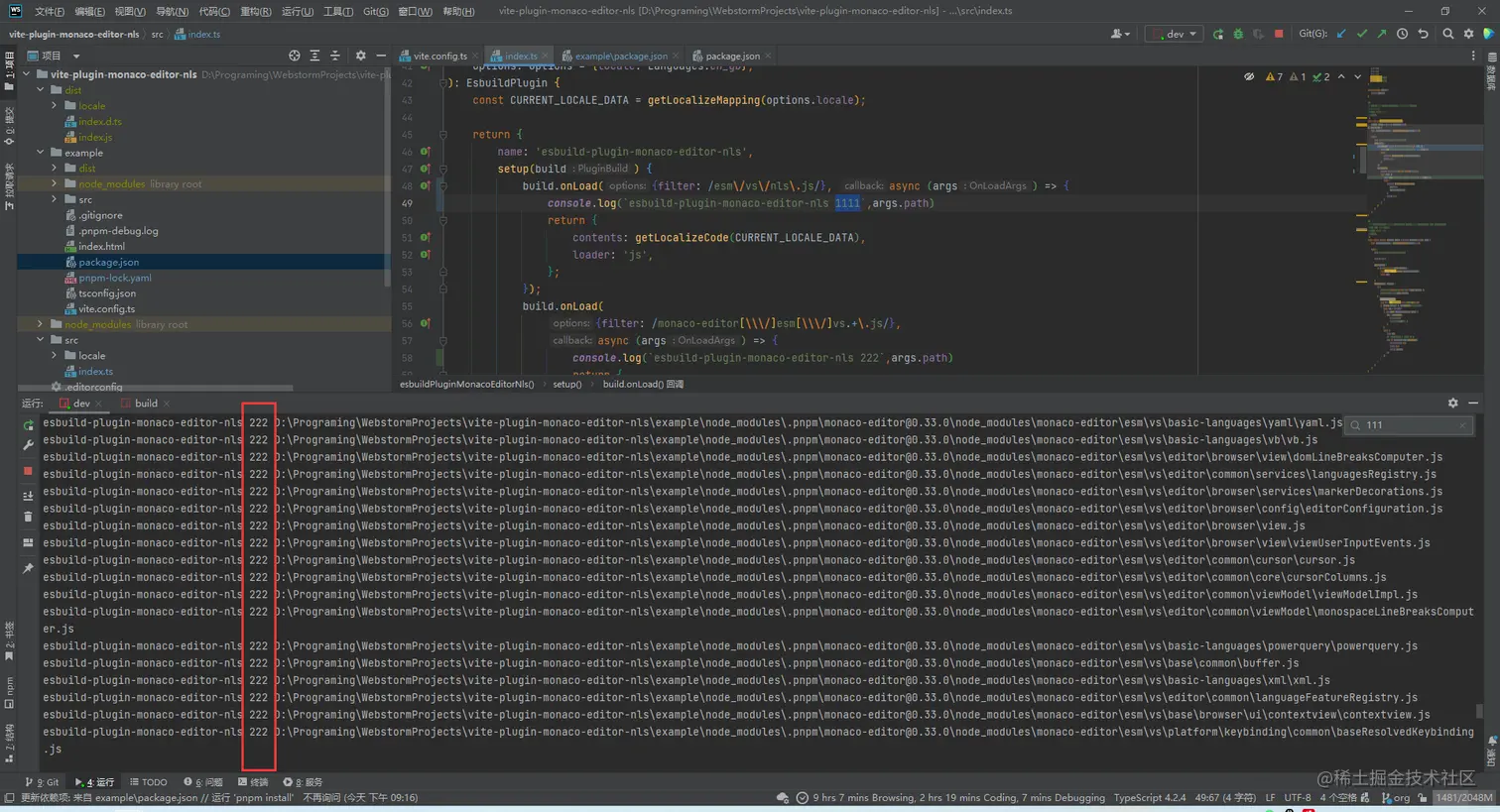
Task: Clear console output with trash icon
Action: point(28,517)
